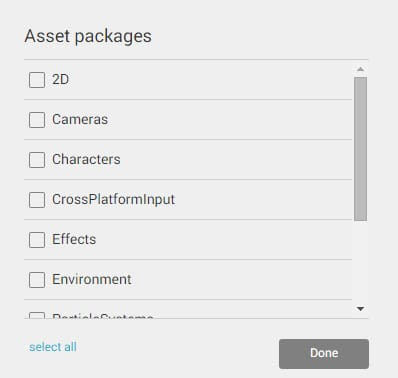Click the scrollbar up arrow
398x378 pixels.
(360, 69)
